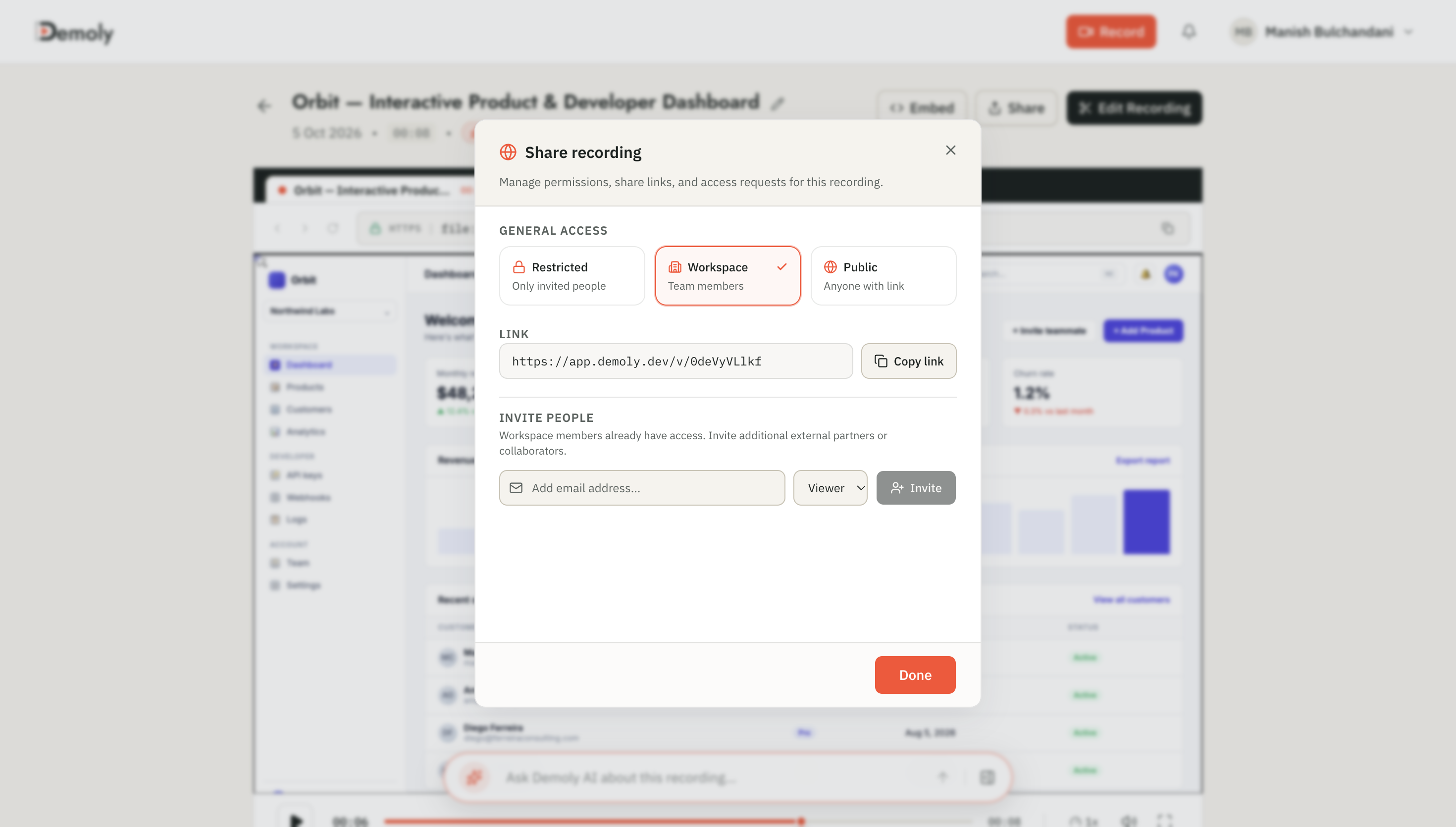Open the Viewer role dropdown

830,488
